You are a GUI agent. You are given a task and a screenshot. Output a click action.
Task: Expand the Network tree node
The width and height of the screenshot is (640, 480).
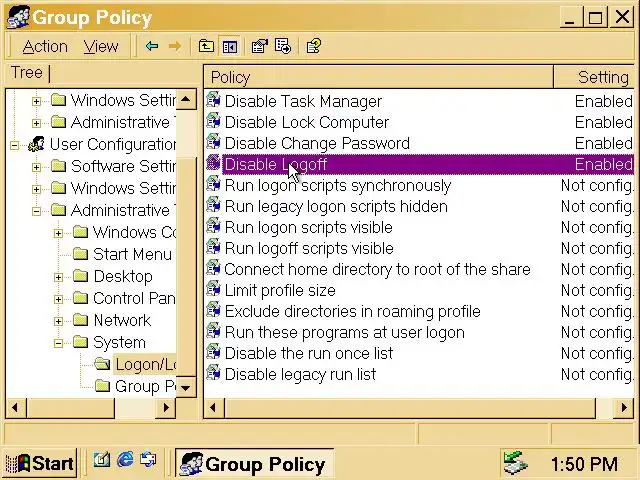coord(58,321)
